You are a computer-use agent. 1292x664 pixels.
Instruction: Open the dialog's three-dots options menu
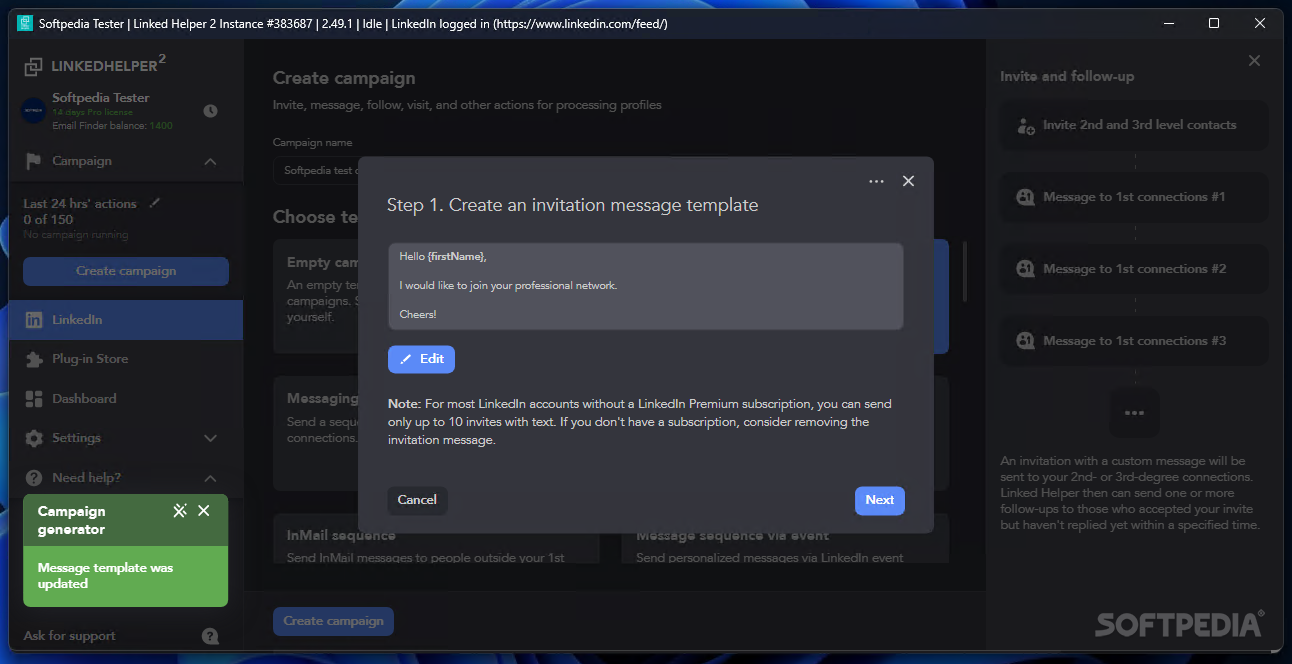pos(877,182)
